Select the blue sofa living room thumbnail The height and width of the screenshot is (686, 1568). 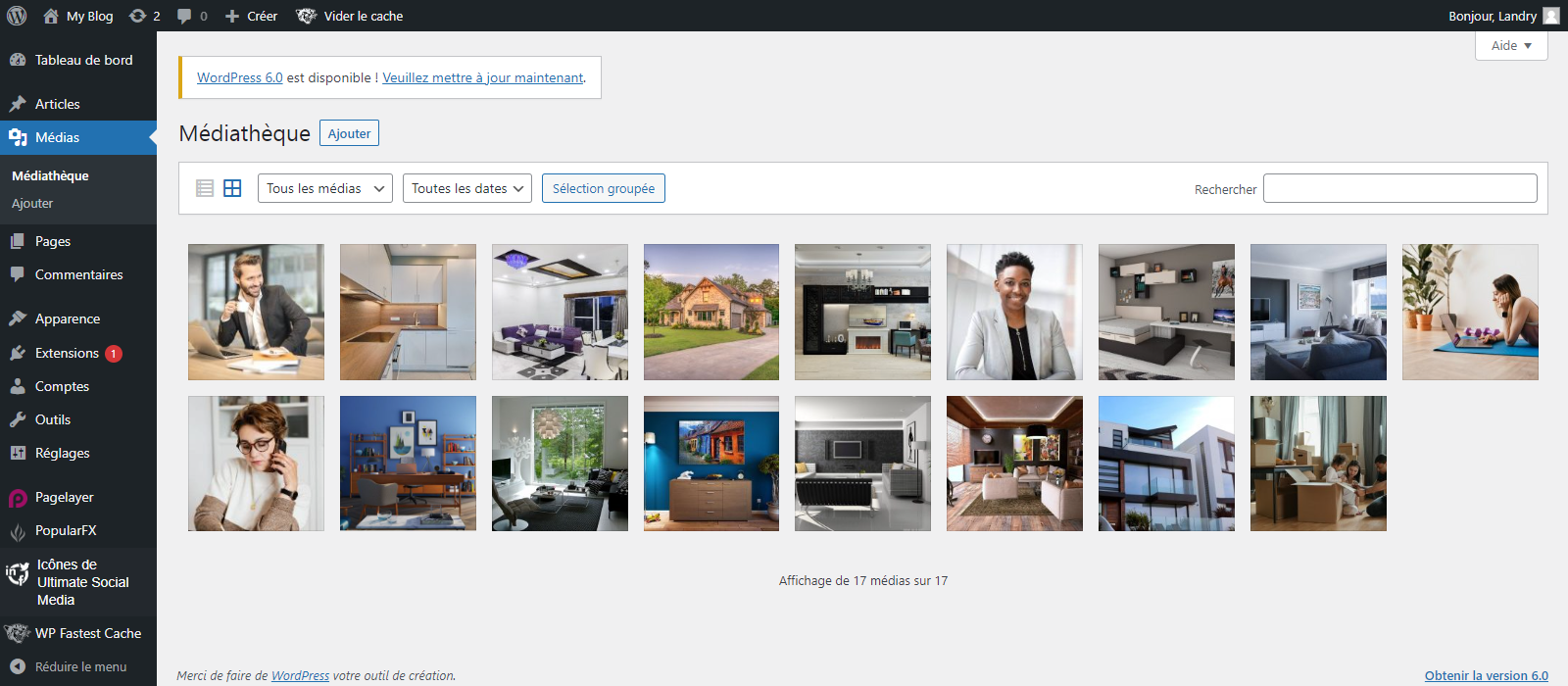tap(1318, 312)
